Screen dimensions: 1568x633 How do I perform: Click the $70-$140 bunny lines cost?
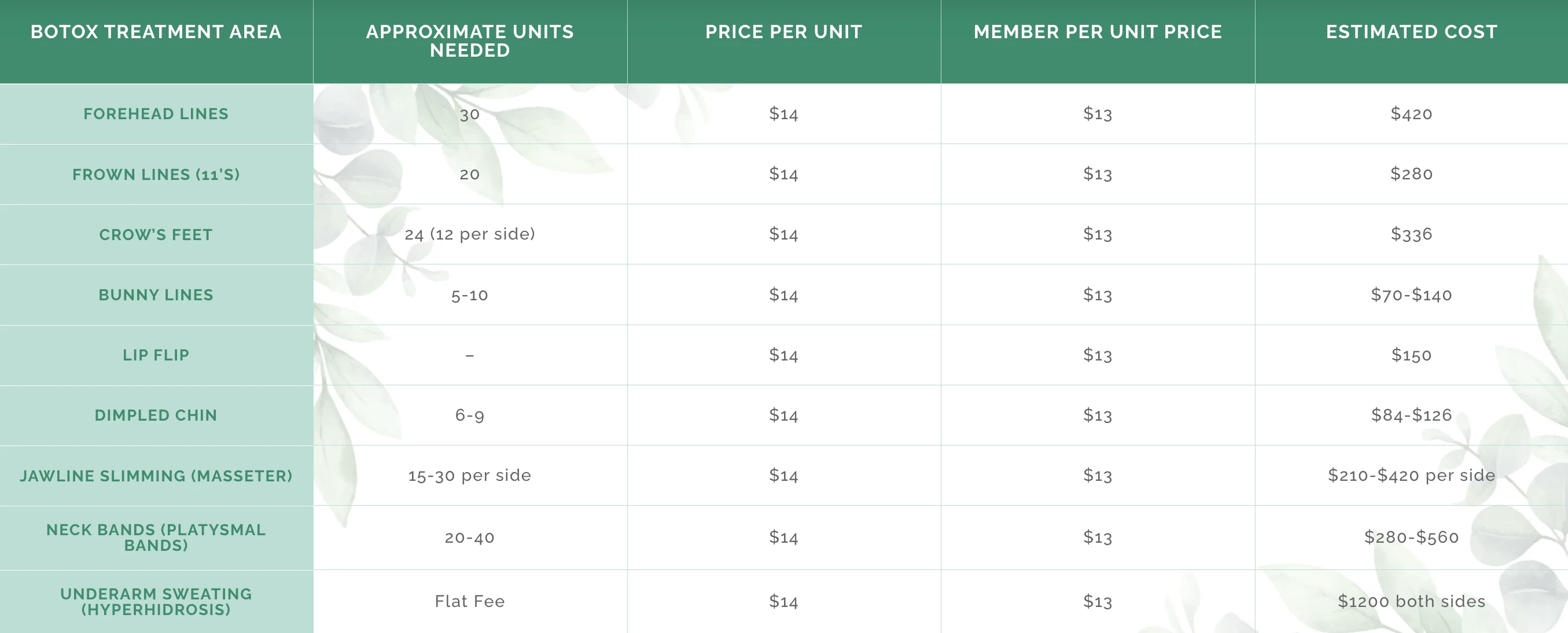tap(1411, 295)
